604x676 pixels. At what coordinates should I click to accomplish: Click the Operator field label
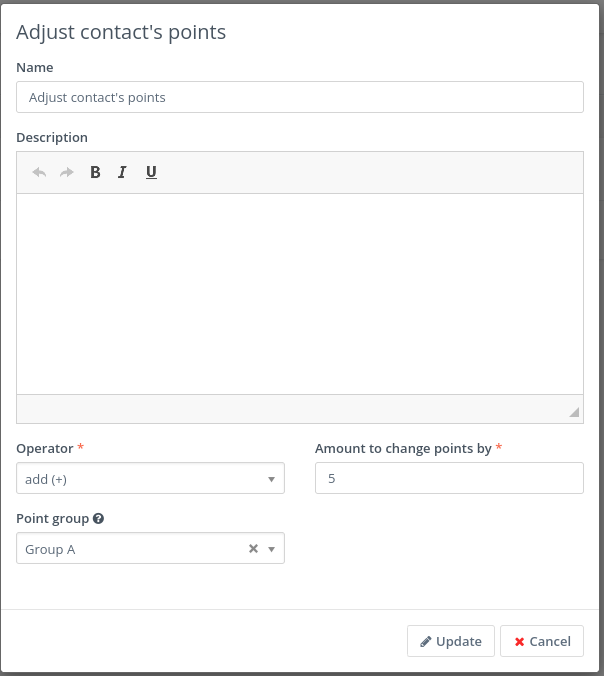tap(44, 449)
